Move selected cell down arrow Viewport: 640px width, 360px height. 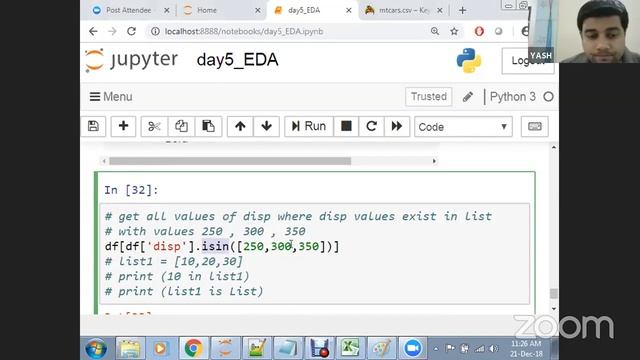pyautogui.click(x=267, y=126)
